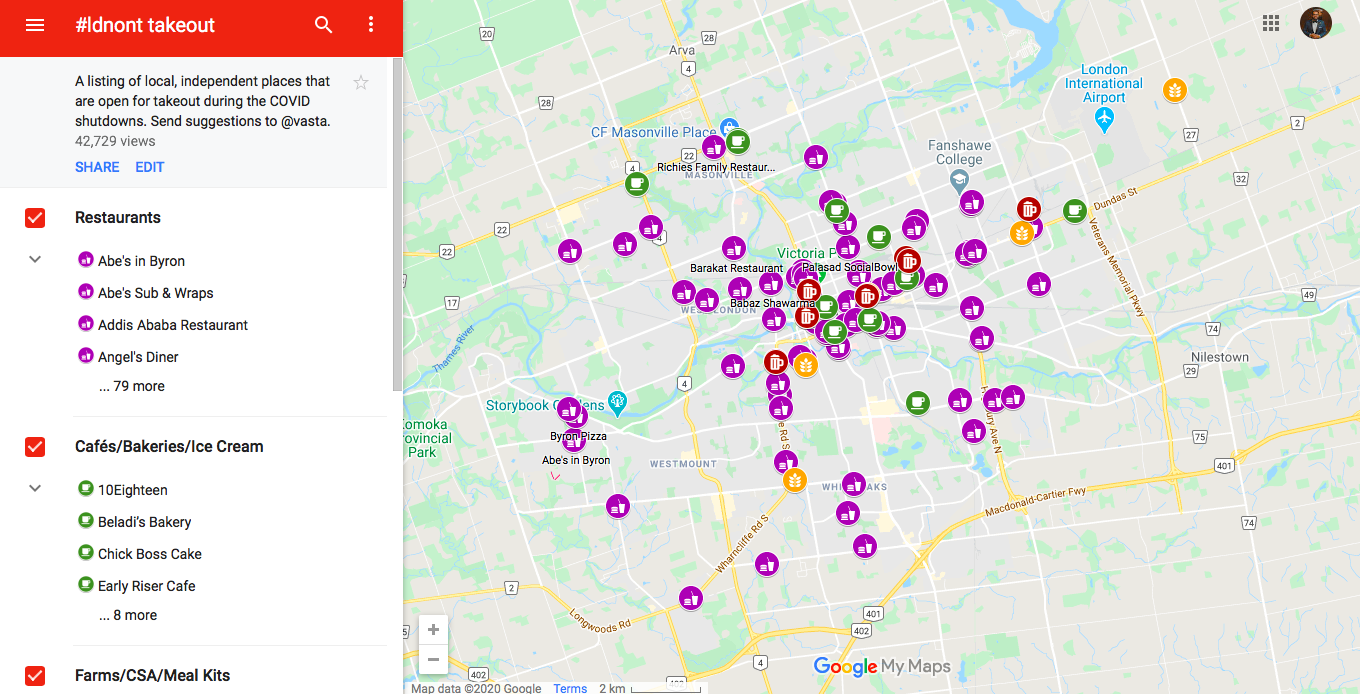Click the Richies Family Restaurant map label
Viewport: 1360px width, 694px height.
coord(716,167)
